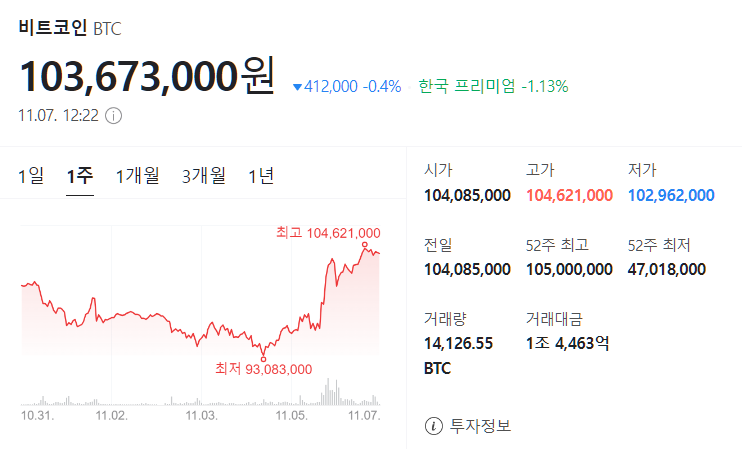Click the 최저 low marker on chart
742x449 pixels.
click(x=263, y=357)
